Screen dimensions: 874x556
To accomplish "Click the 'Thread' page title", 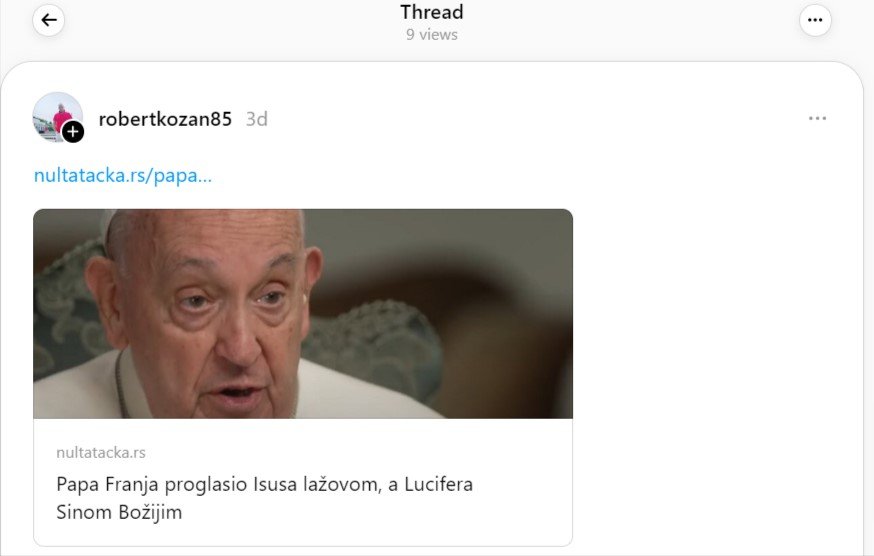I will [431, 12].
